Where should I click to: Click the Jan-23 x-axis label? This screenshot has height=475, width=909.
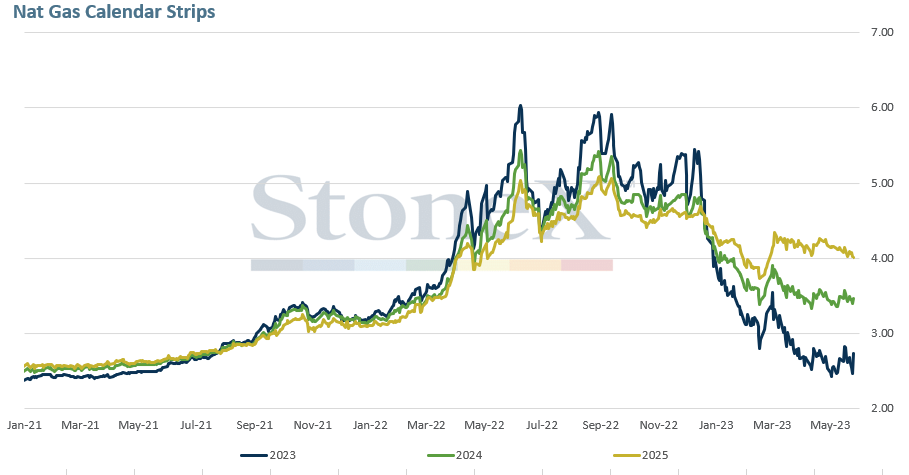click(x=716, y=425)
